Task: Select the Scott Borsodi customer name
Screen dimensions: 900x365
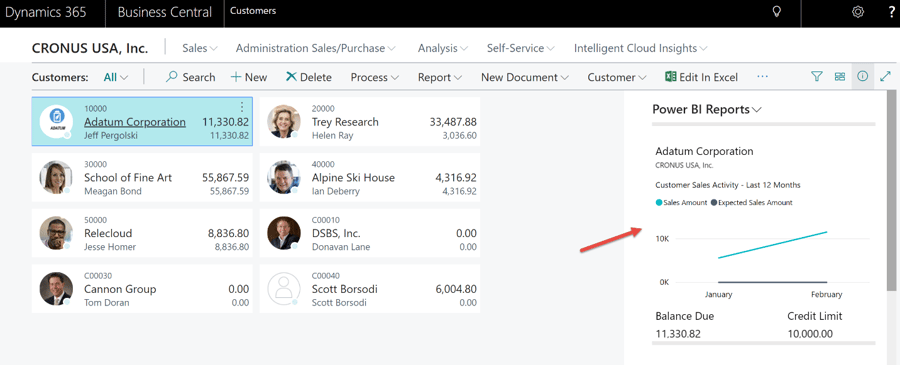Action: 344,289
